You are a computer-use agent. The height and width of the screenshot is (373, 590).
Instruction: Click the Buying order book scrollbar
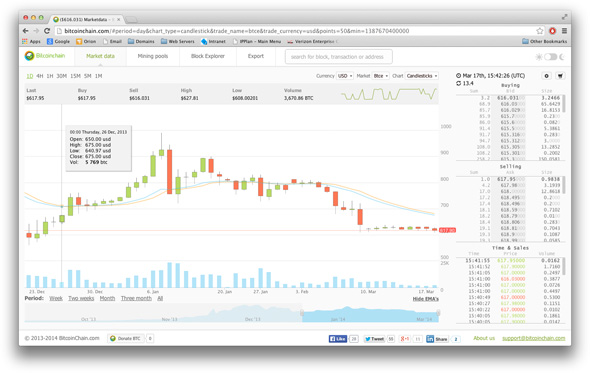point(563,104)
